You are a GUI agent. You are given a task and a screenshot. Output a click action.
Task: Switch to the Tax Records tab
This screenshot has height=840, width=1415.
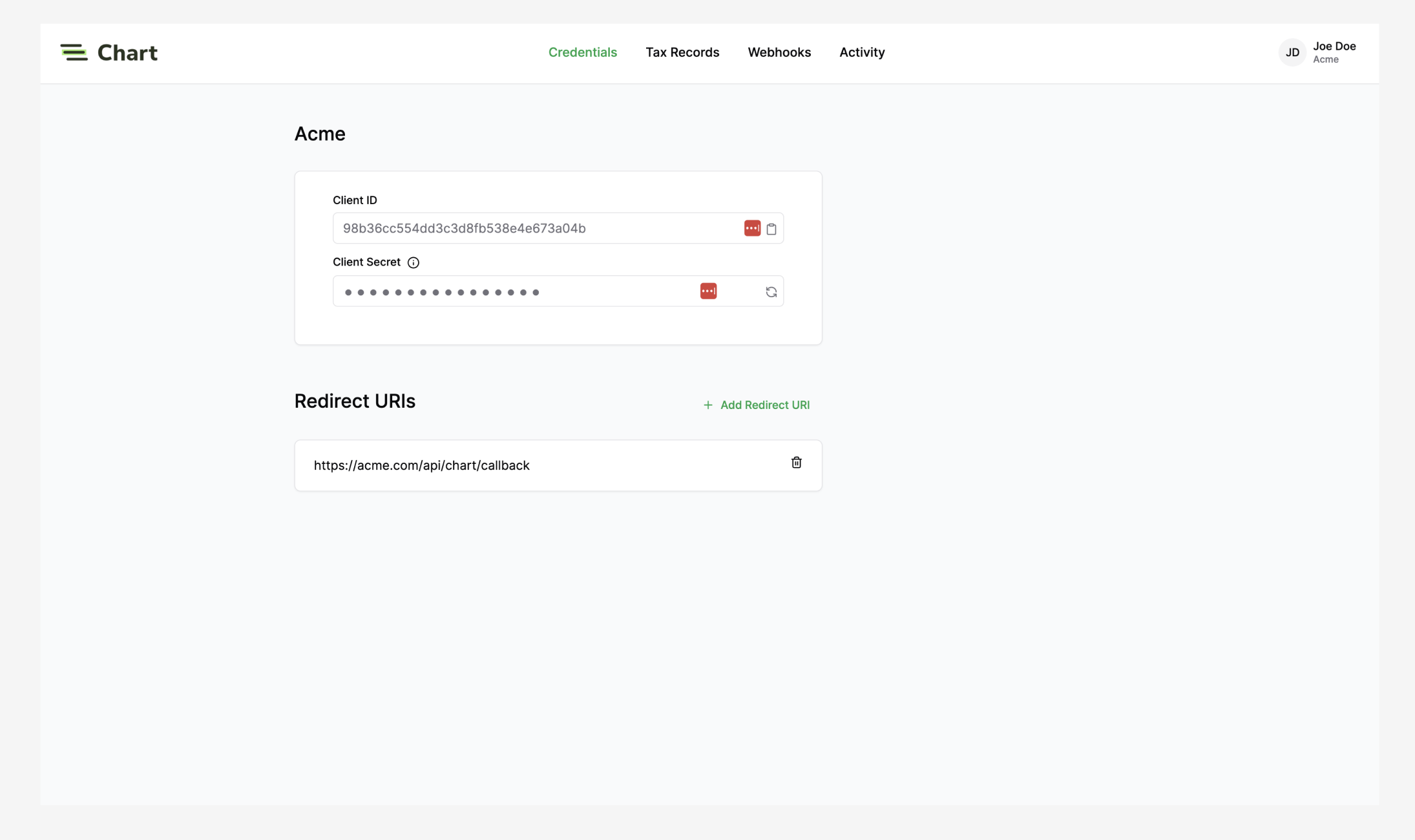(682, 52)
